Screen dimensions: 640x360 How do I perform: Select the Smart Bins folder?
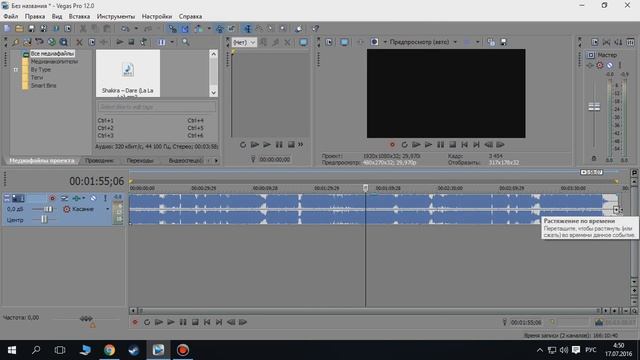pos(43,86)
